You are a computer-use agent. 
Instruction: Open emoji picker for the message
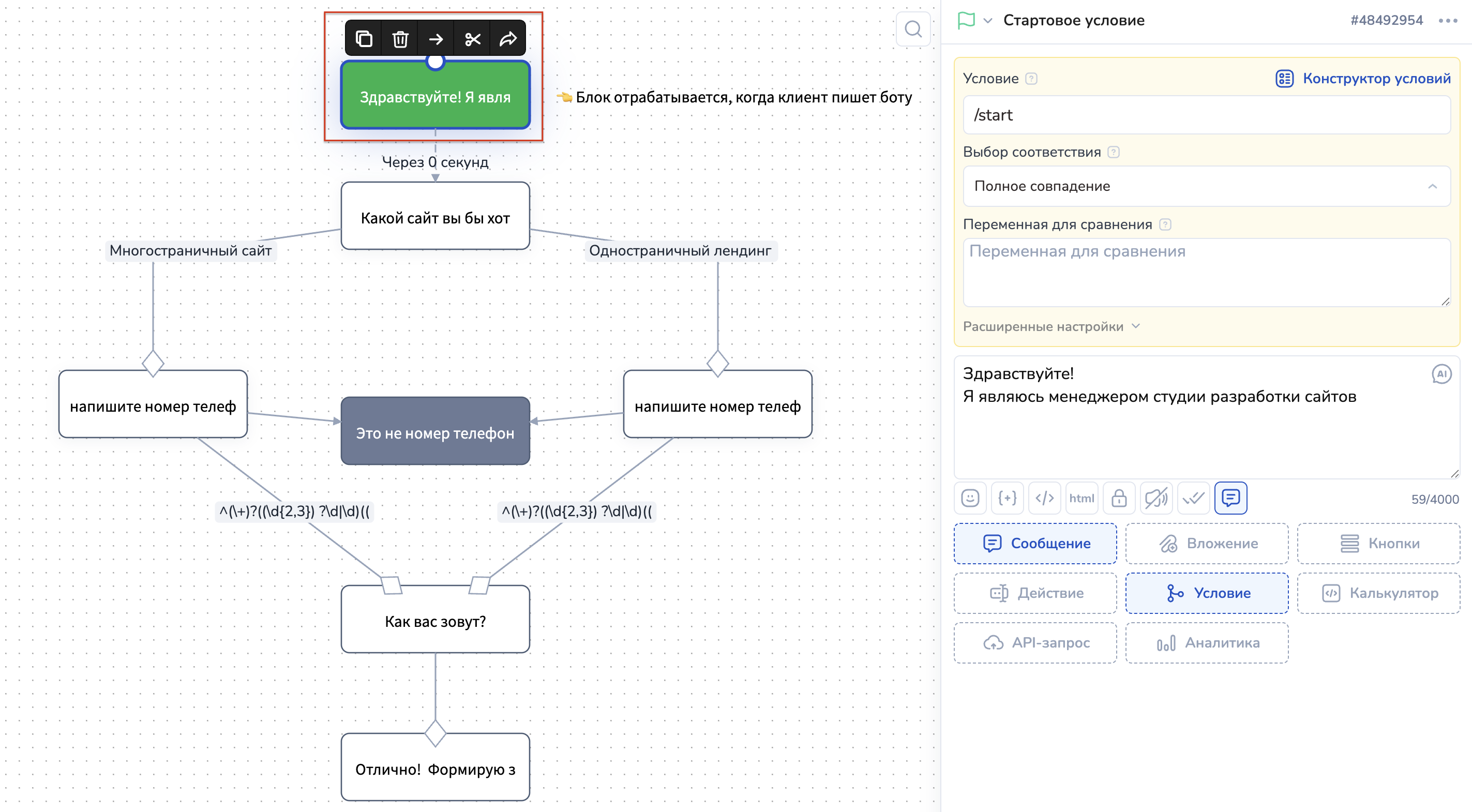(970, 498)
